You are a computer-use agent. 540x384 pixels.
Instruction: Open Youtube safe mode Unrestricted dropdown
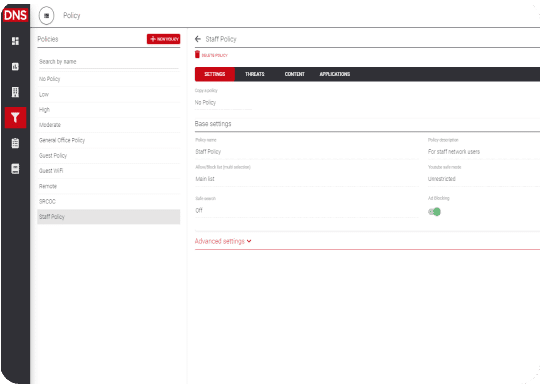point(484,179)
